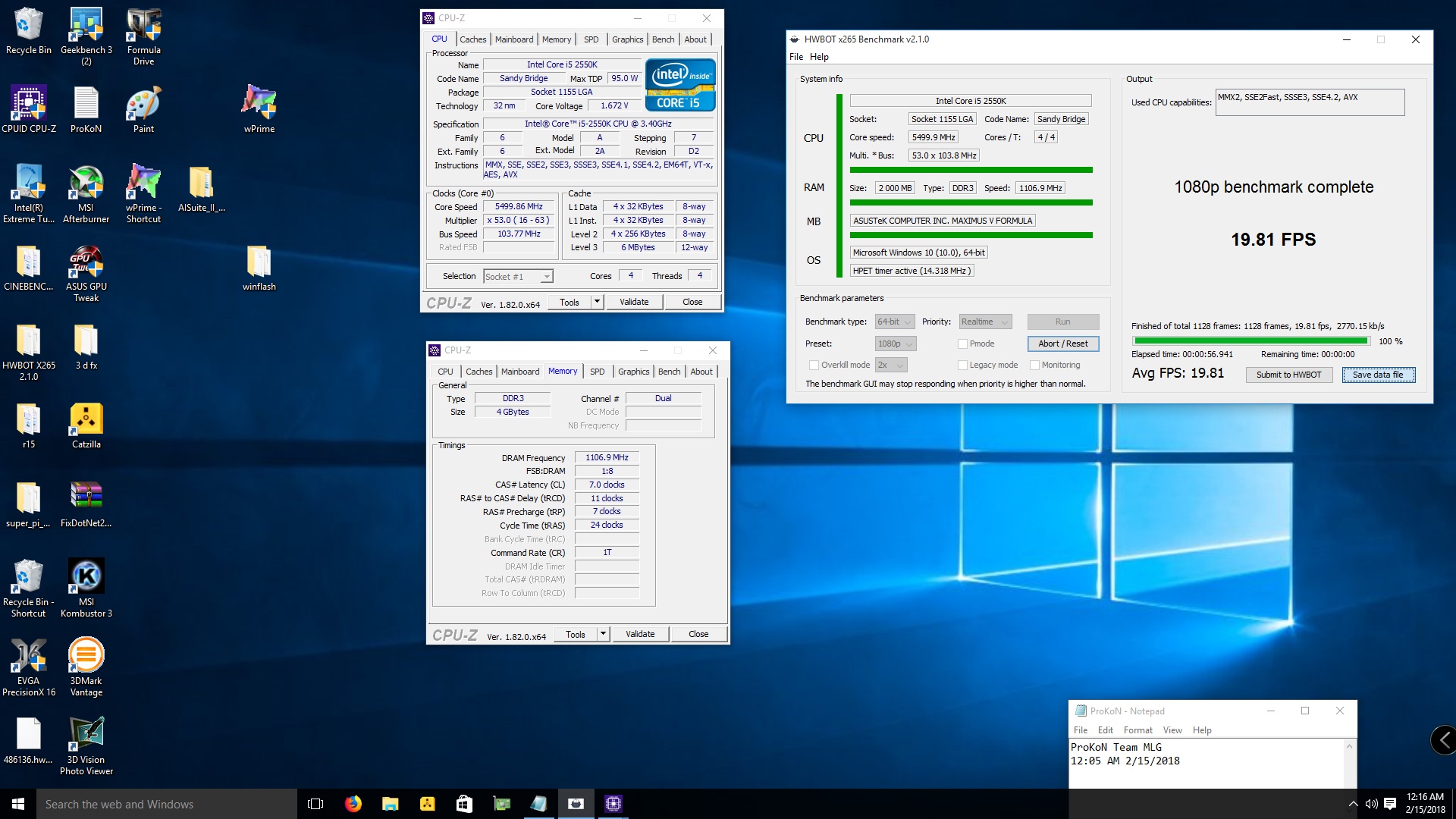Open Firefox from the taskbar
The image size is (1456, 819).
click(x=353, y=804)
